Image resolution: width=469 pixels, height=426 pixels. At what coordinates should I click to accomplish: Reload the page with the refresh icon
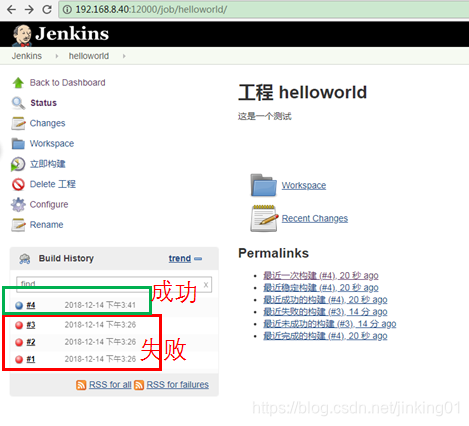(47, 9)
